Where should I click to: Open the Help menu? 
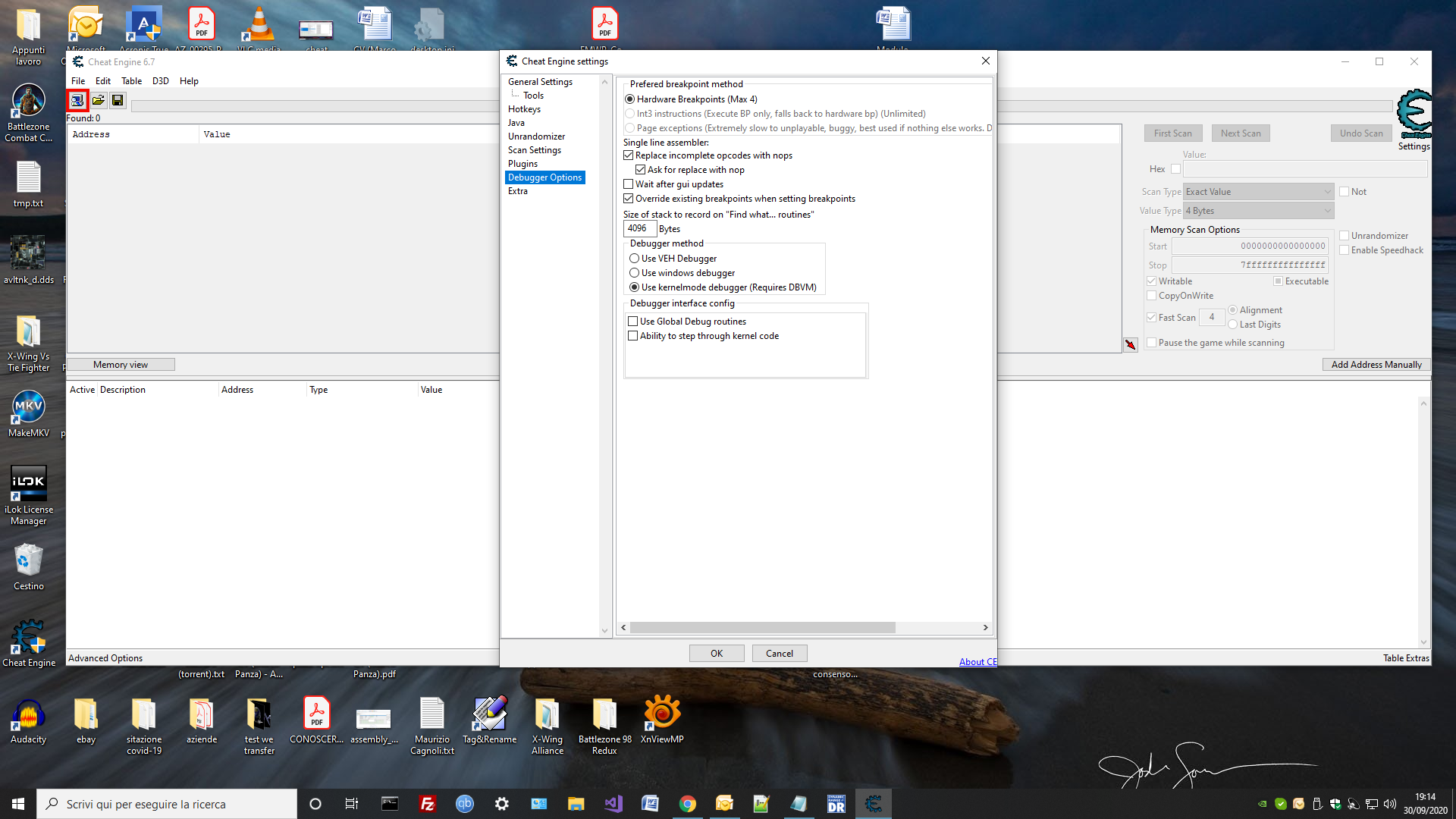coord(190,81)
